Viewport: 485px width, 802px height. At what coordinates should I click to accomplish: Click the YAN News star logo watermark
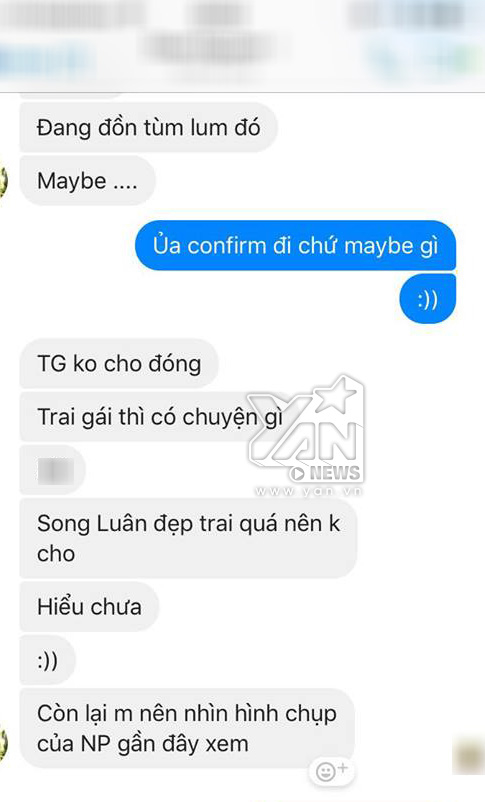point(305,429)
